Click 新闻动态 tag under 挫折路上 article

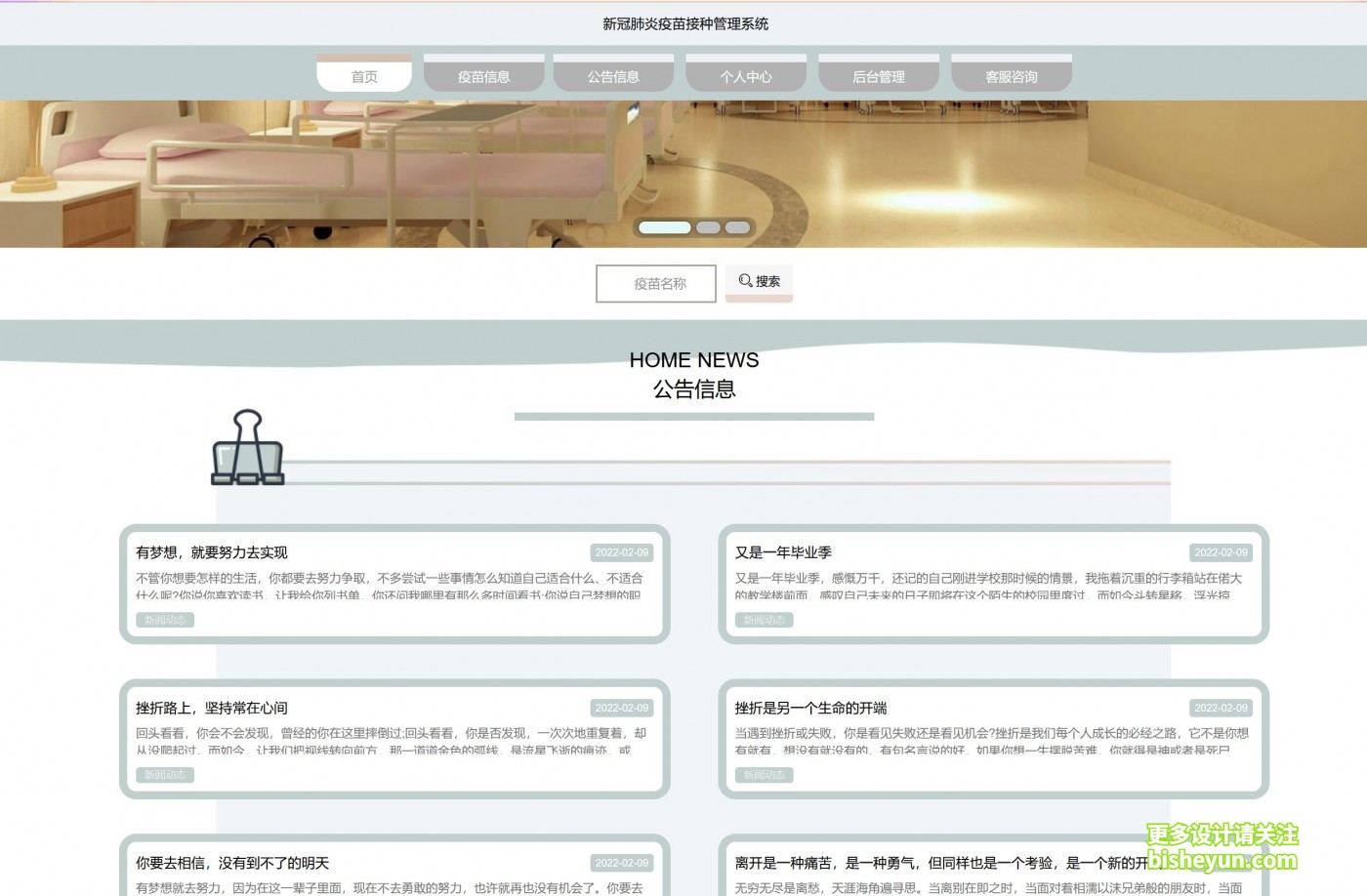coord(165,775)
